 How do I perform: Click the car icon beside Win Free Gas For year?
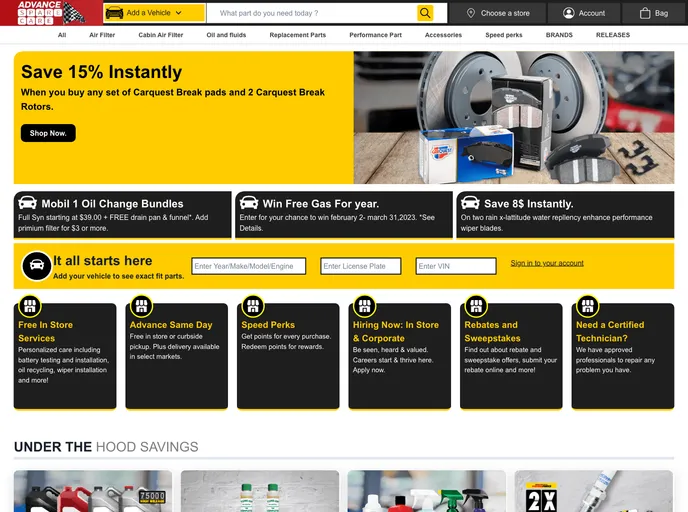(x=249, y=203)
